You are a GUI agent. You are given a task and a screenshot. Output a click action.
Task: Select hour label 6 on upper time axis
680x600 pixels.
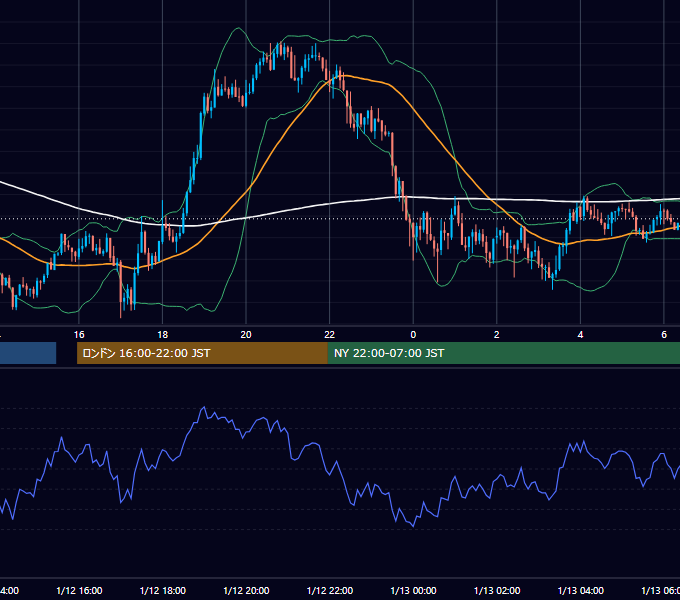pyautogui.click(x=664, y=335)
